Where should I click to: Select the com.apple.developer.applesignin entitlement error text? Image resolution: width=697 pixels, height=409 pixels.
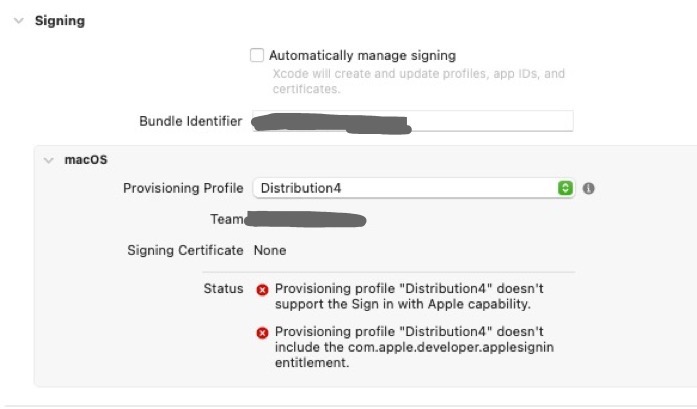click(414, 347)
